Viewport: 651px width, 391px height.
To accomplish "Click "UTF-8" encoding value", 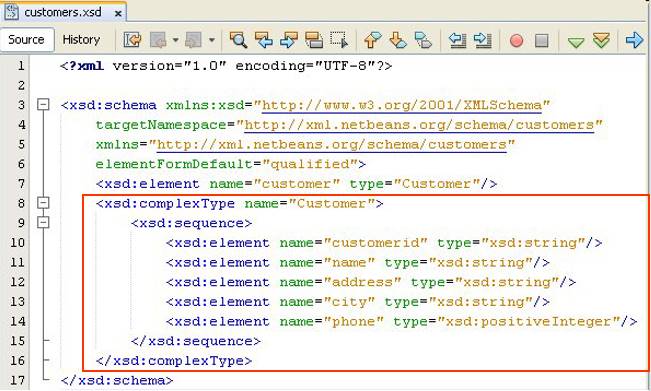I will (345, 66).
